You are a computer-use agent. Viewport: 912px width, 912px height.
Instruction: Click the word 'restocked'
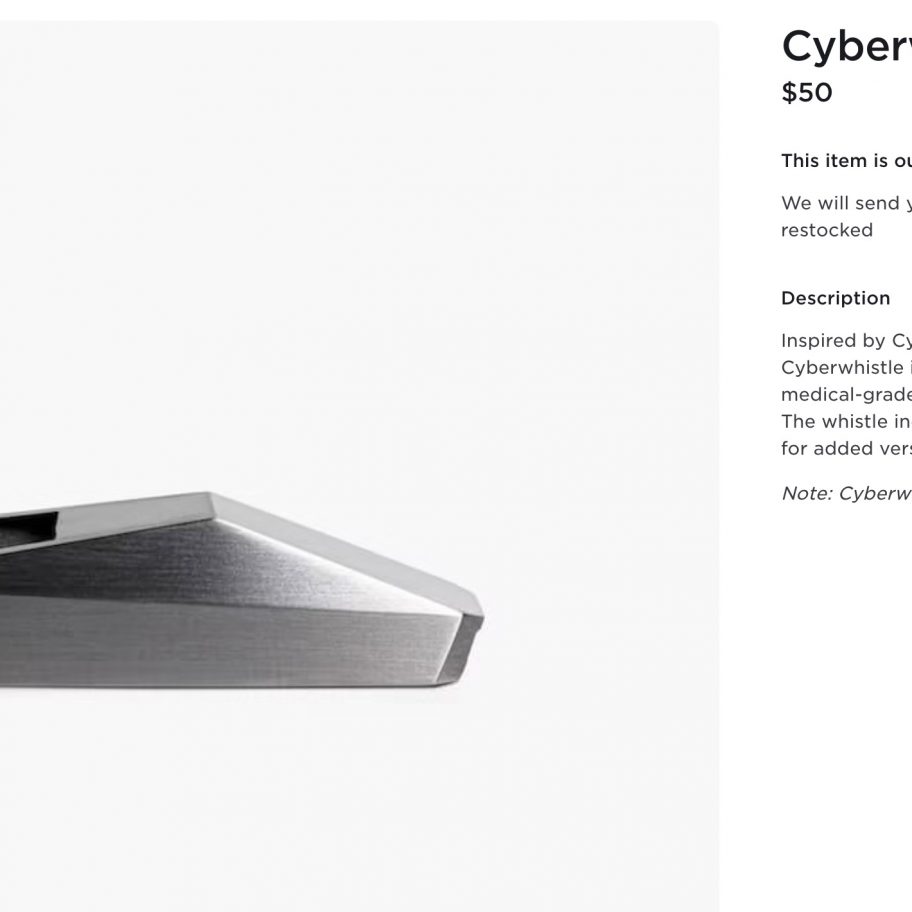click(x=826, y=230)
